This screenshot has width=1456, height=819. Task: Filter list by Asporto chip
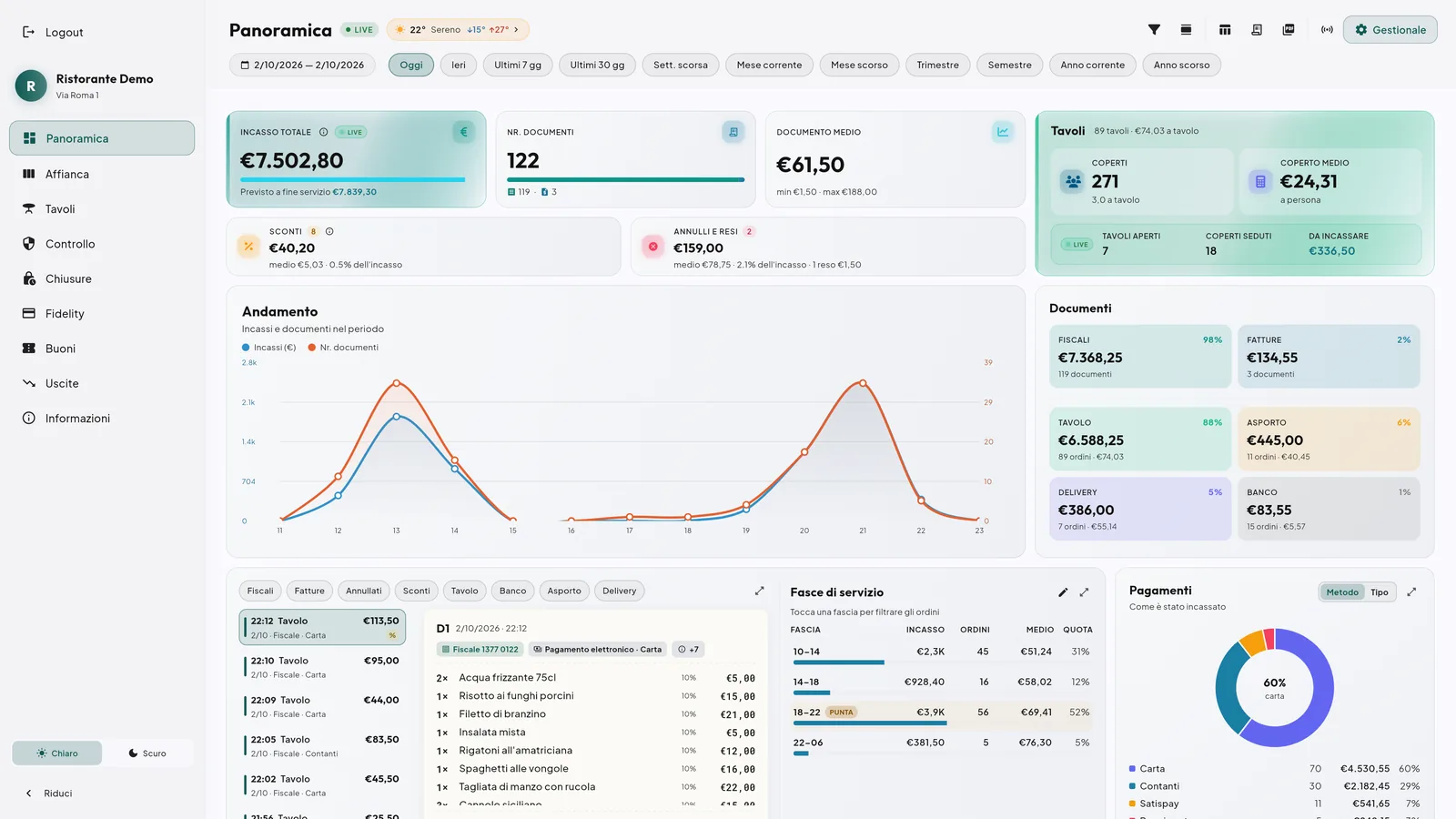pos(564,591)
